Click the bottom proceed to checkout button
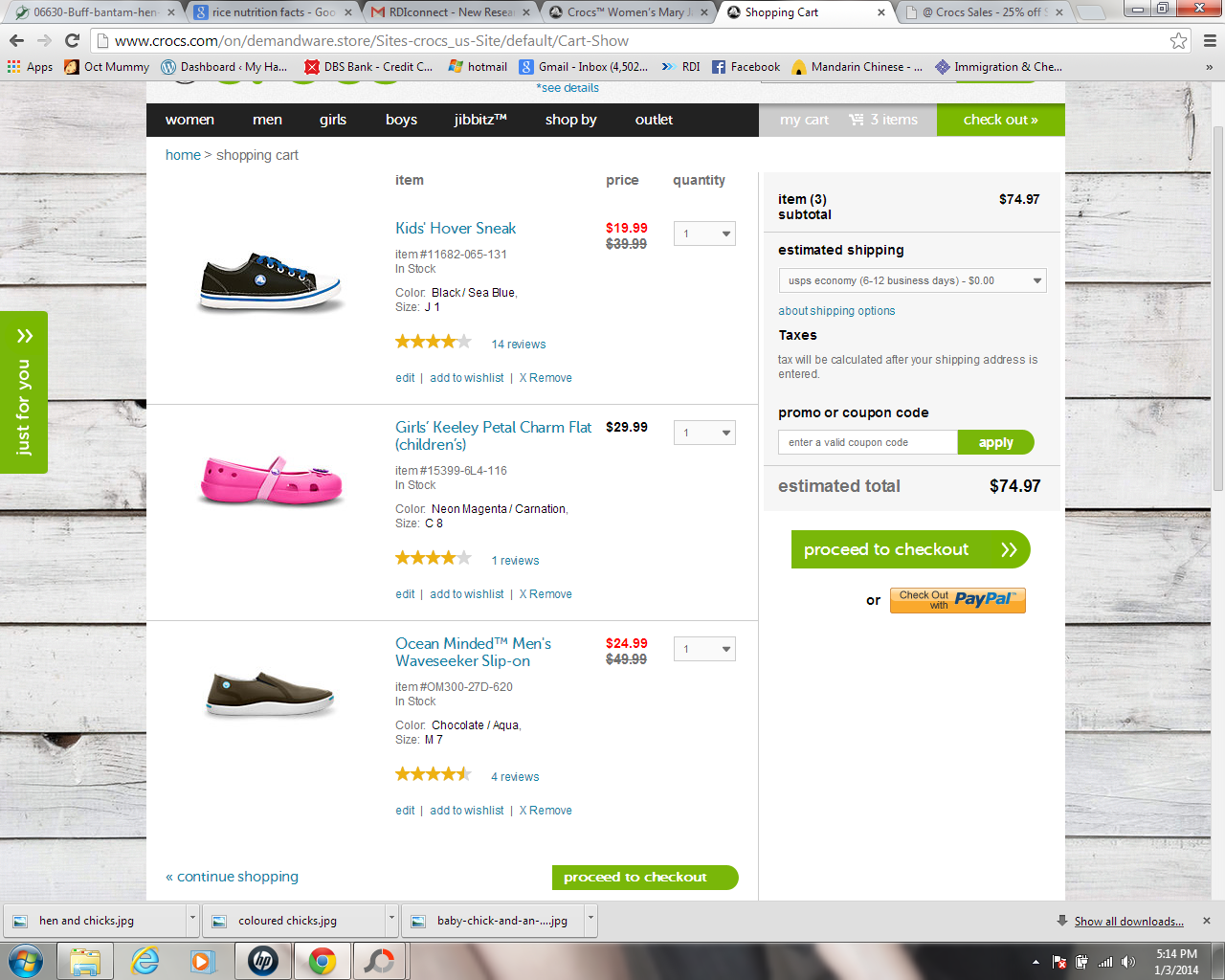 645,877
